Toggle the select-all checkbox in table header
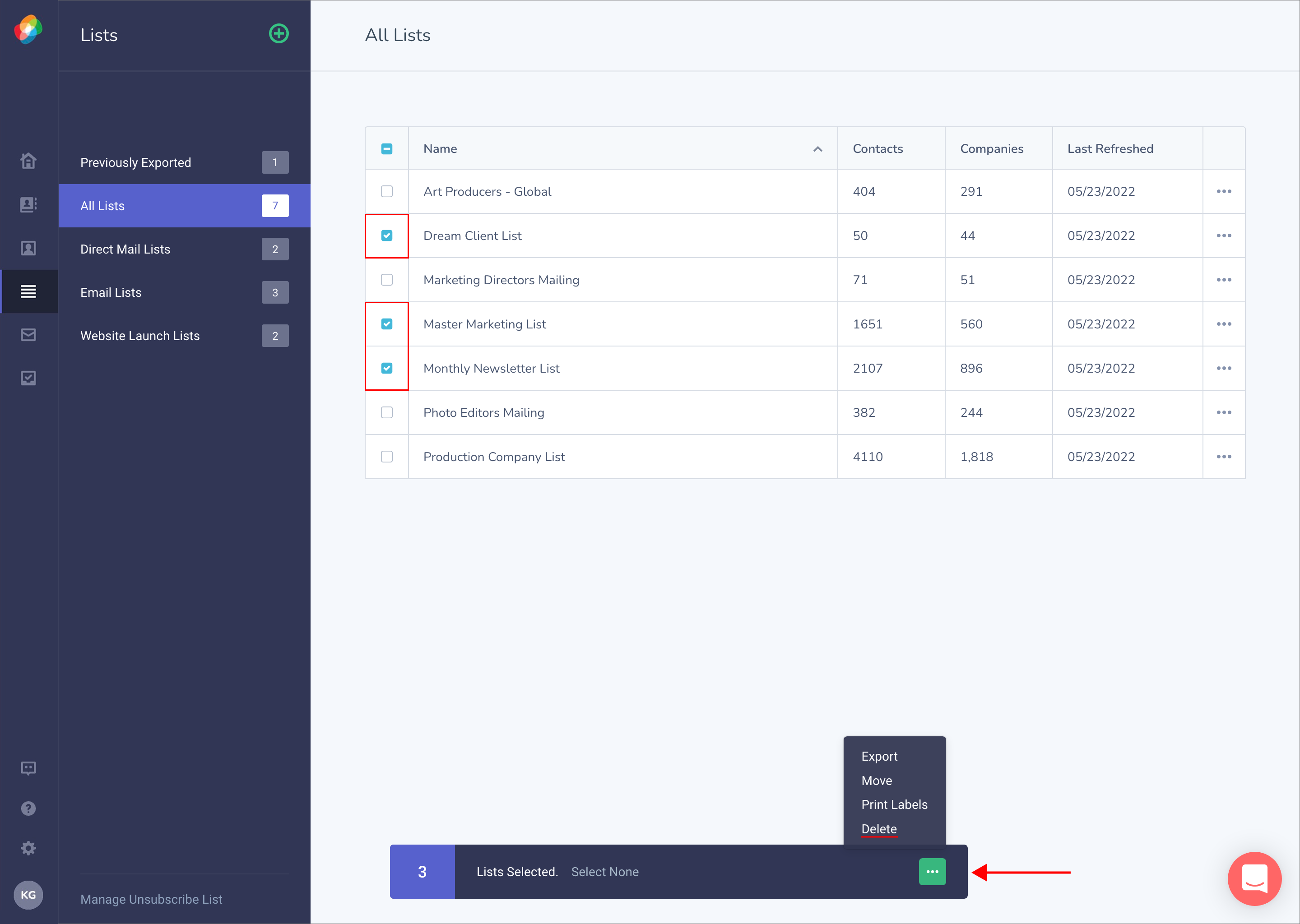This screenshot has width=1300, height=924. [x=386, y=148]
